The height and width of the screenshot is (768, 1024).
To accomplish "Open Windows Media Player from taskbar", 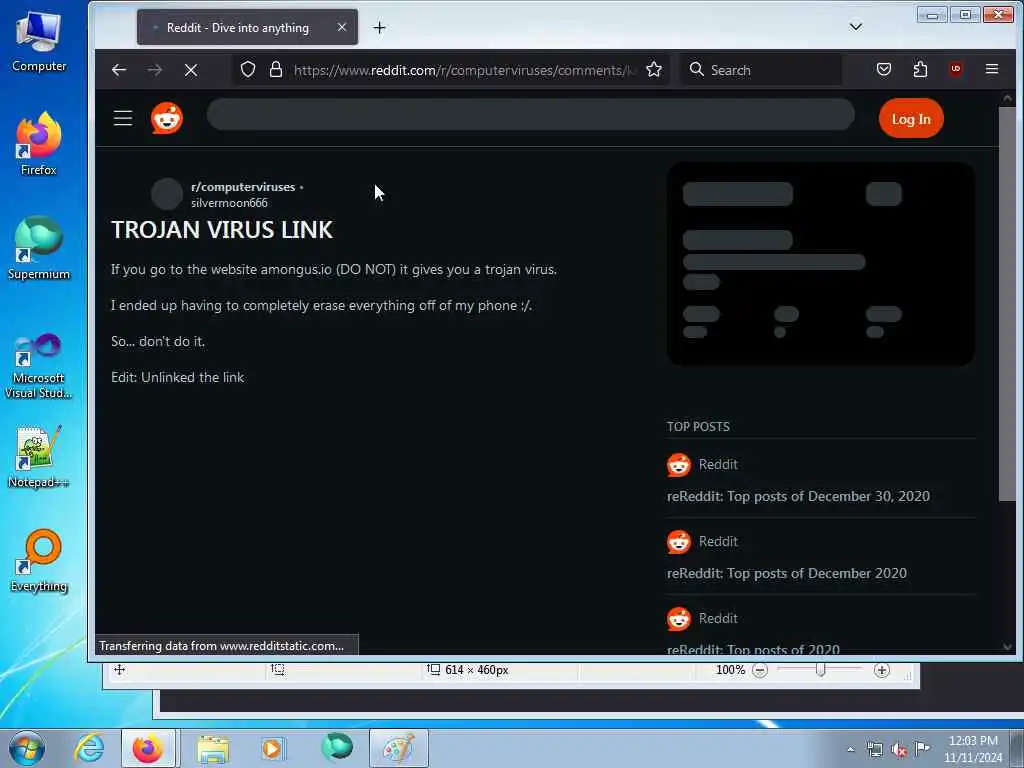I will point(272,749).
